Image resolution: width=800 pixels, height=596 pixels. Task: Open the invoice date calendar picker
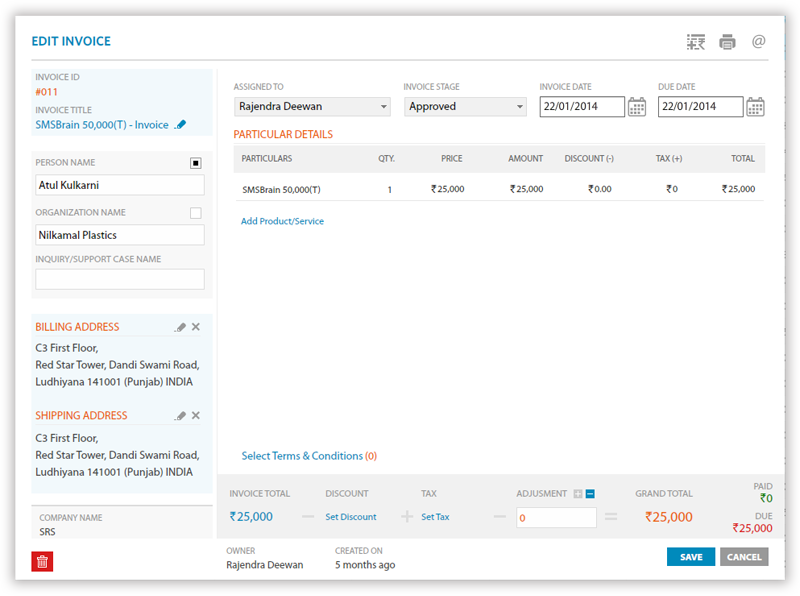click(x=637, y=107)
